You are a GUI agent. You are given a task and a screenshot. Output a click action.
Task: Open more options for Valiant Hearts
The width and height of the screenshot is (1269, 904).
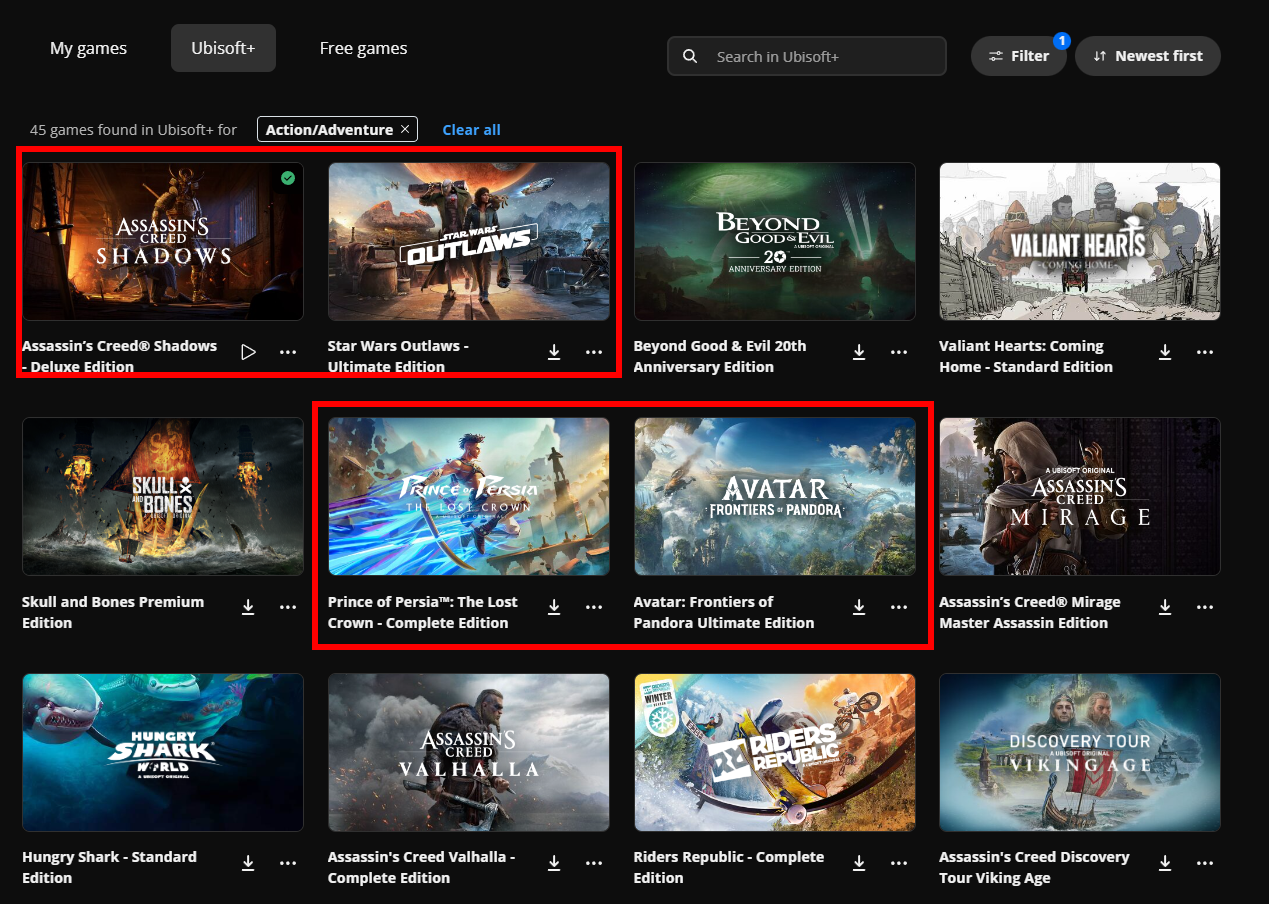tap(1205, 352)
